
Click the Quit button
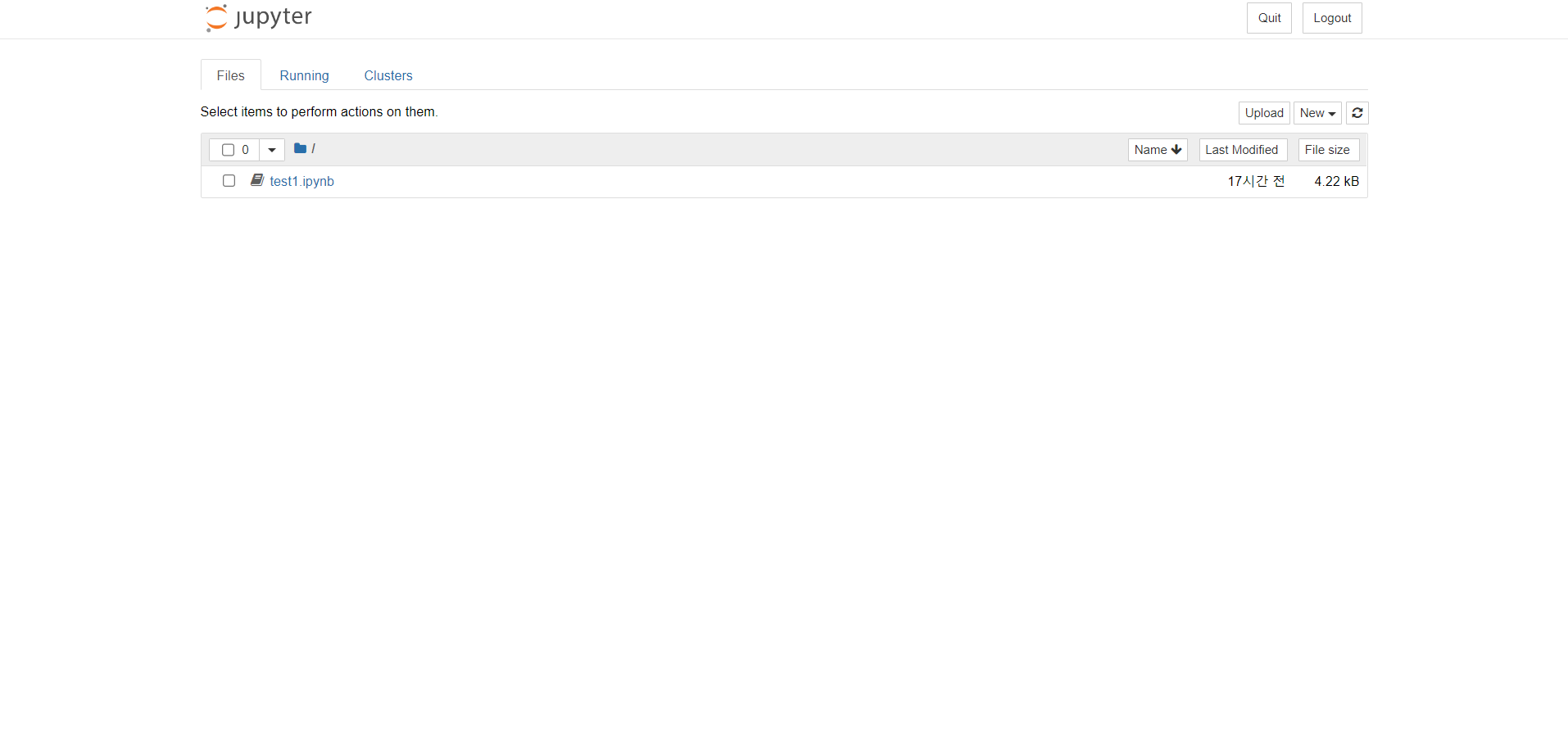tap(1269, 18)
